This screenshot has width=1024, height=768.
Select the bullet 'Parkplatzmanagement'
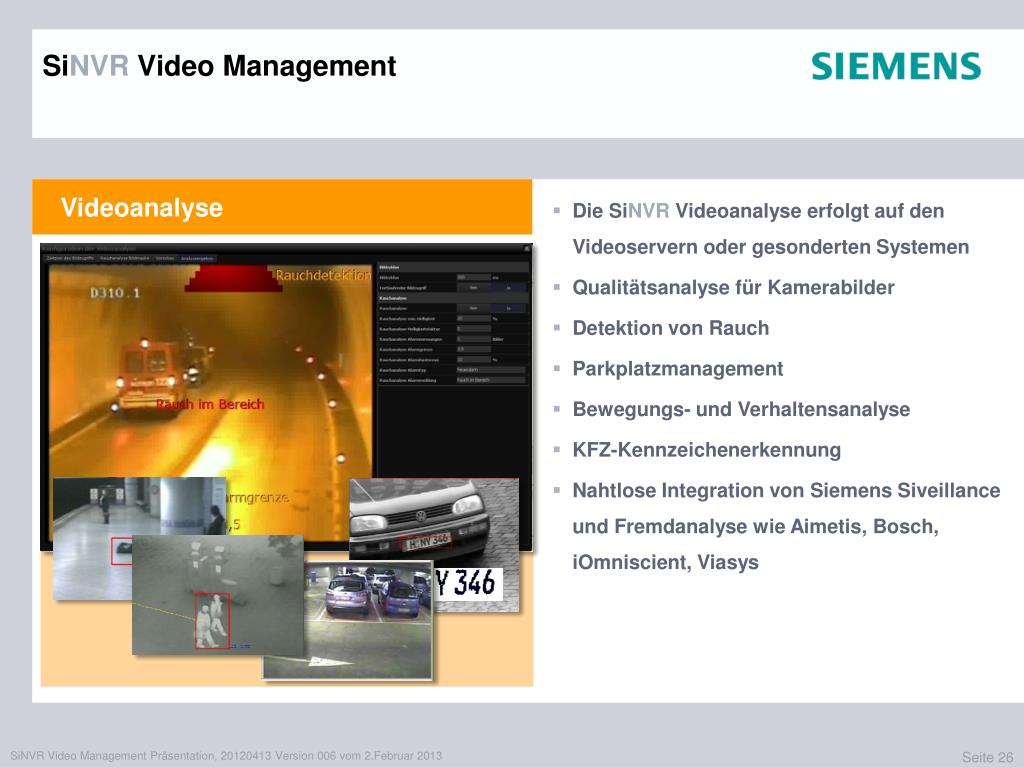(678, 369)
